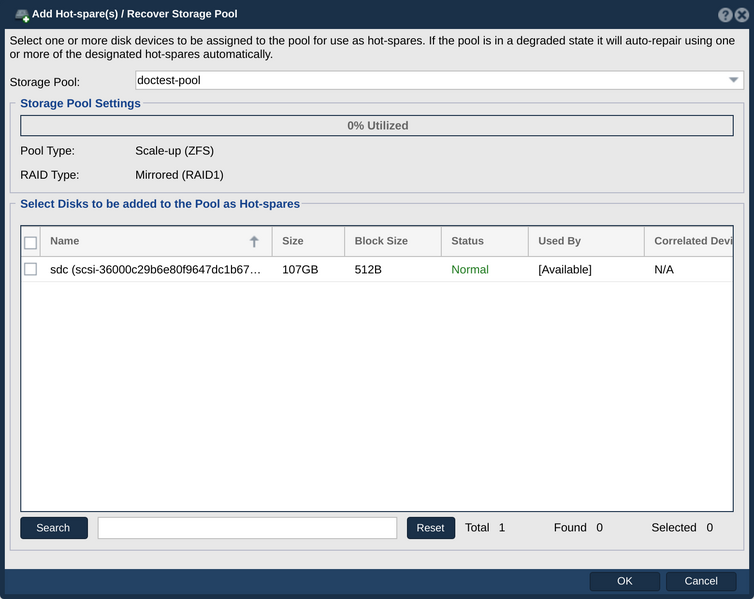The image size is (754, 599).
Task: Click the 0% Utilized progress bar
Action: tap(377, 125)
